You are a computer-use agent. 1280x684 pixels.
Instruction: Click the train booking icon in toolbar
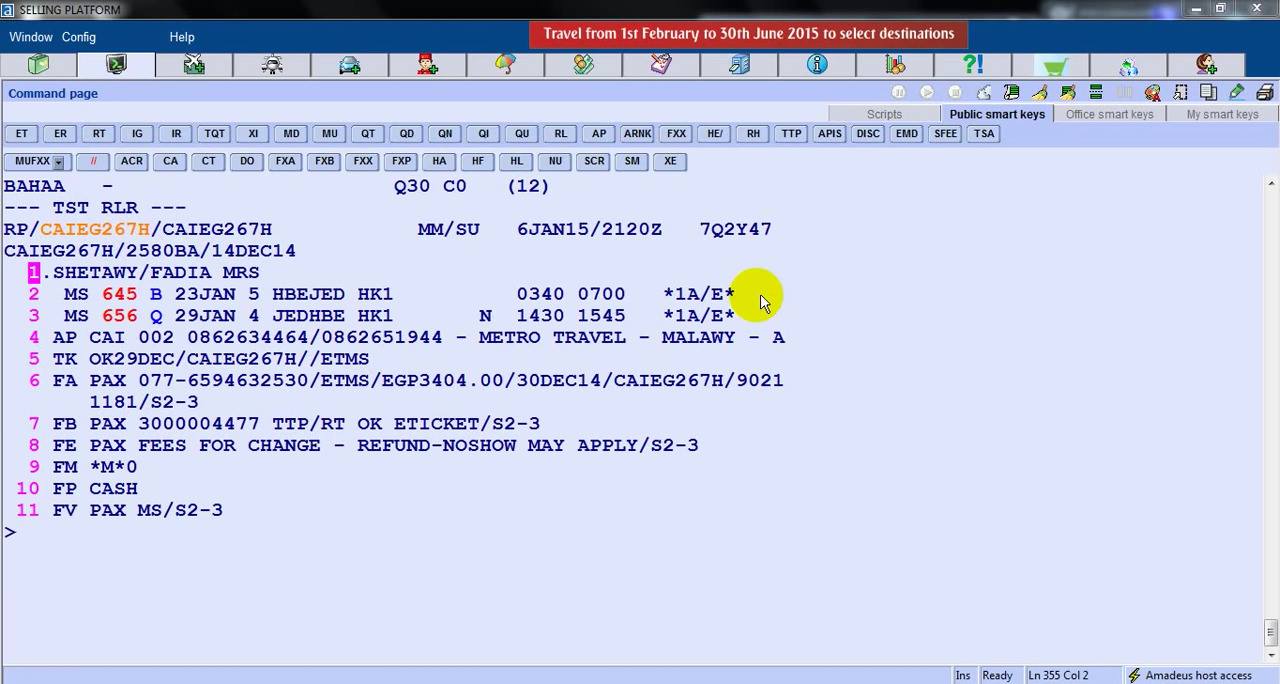(x=272, y=65)
